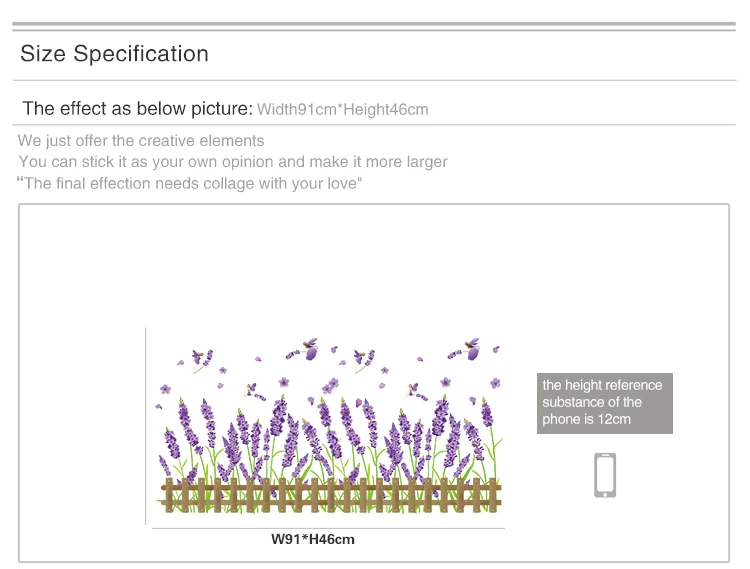Click the lavender wall sticker preview image

pos(328,430)
